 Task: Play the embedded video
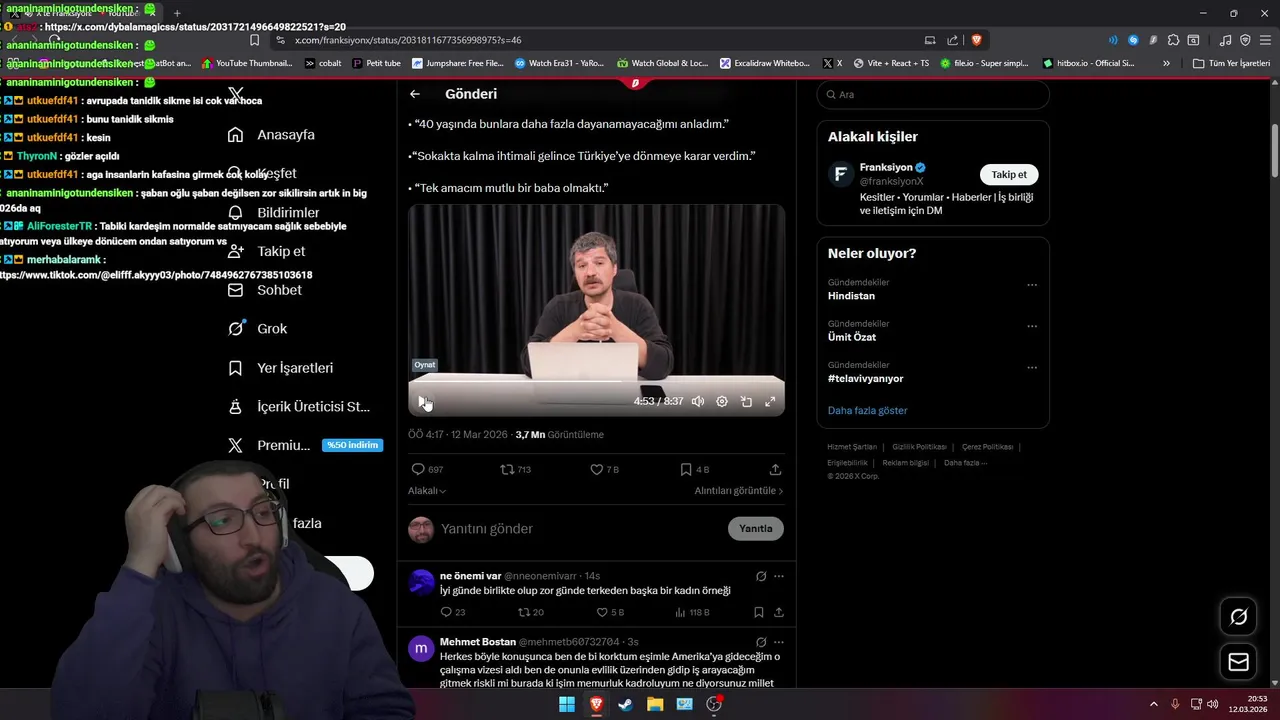pos(424,401)
